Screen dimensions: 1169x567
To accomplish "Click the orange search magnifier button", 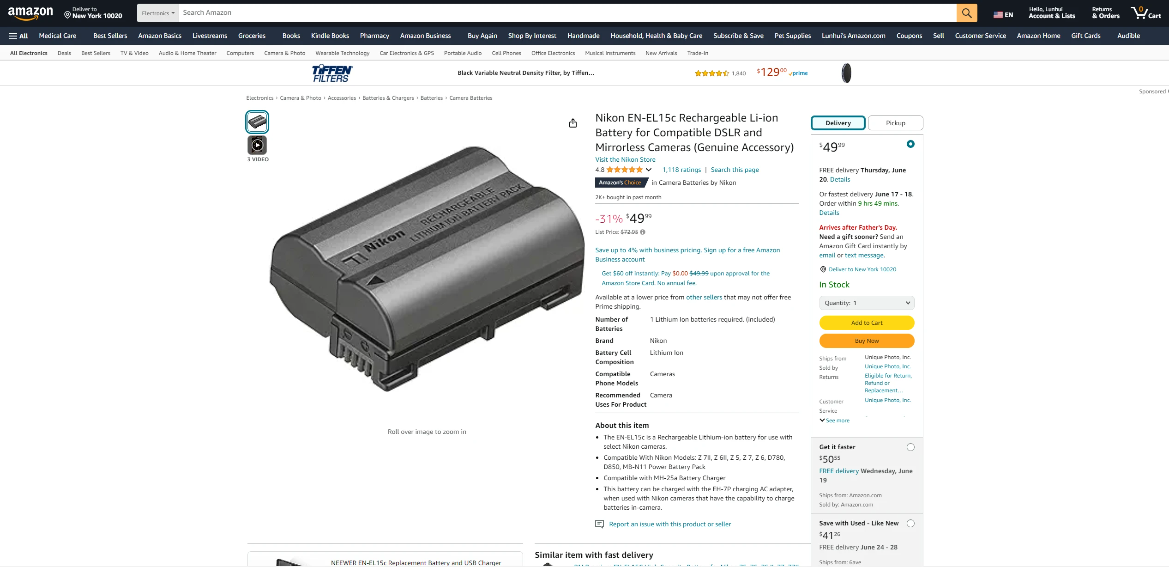I will 967,13.
